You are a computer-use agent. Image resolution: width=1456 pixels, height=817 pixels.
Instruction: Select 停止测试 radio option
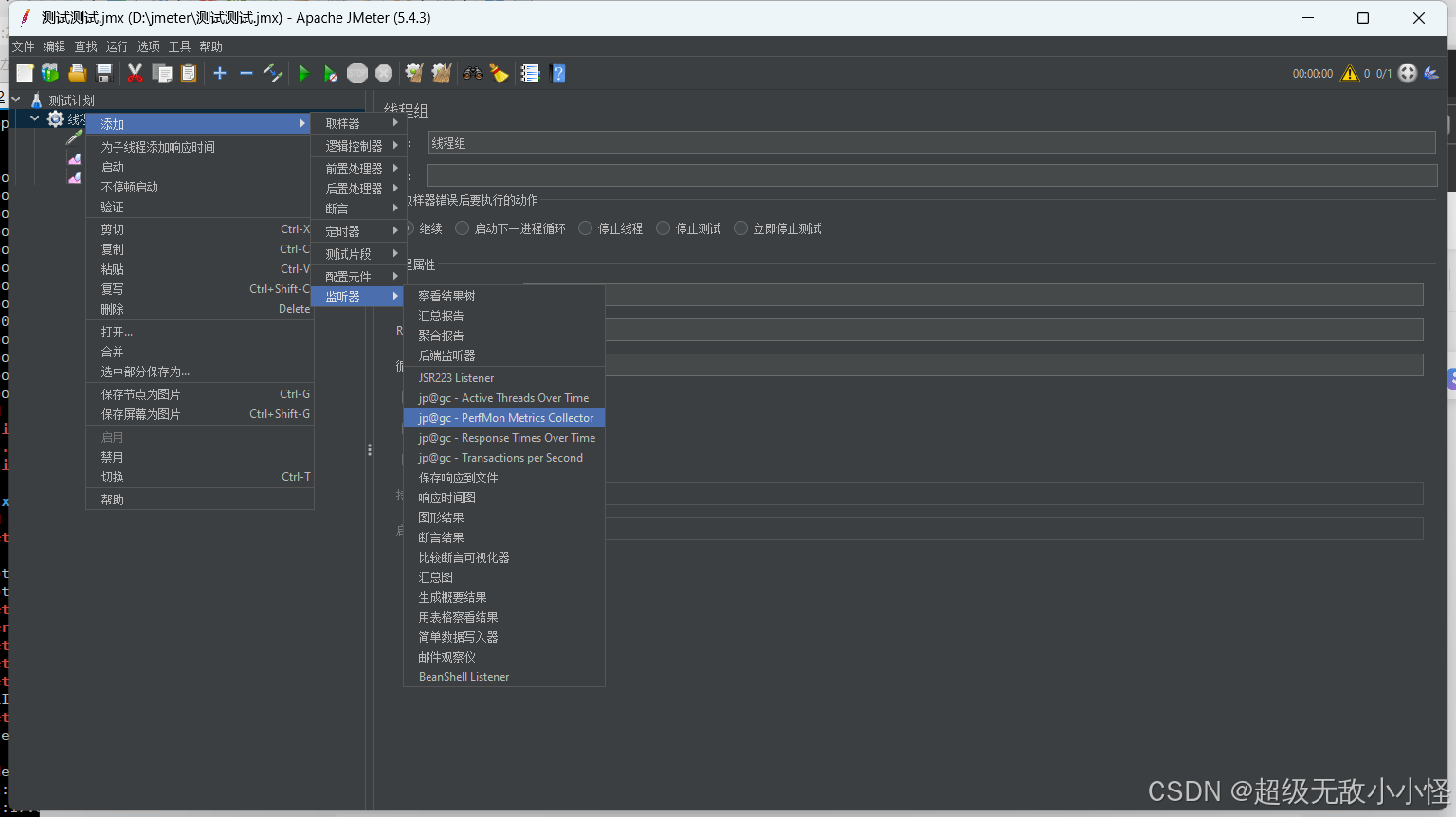coord(688,228)
